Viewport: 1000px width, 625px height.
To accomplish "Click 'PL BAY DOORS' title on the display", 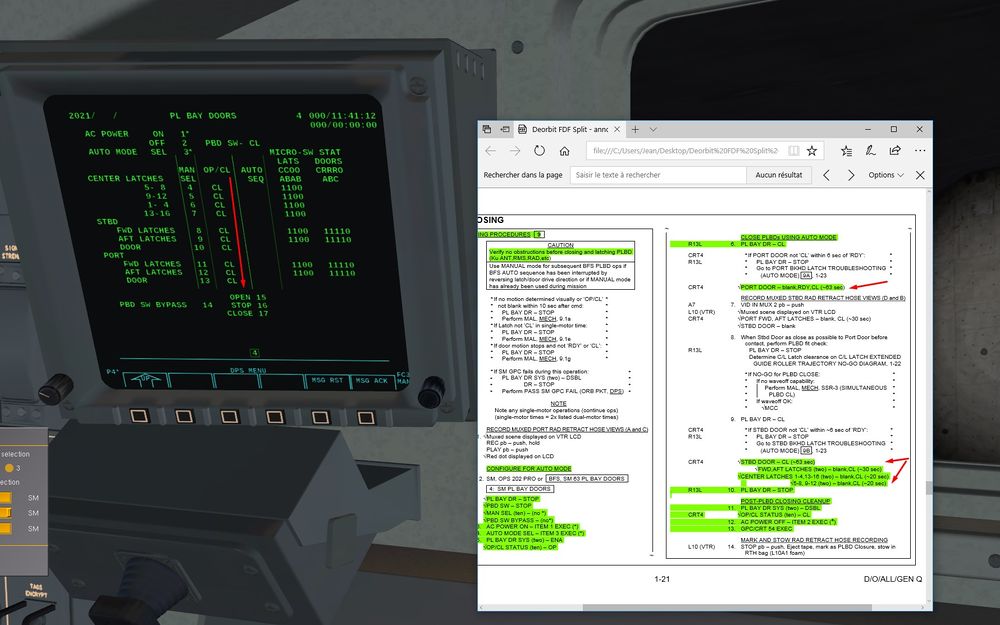I will [203, 116].
